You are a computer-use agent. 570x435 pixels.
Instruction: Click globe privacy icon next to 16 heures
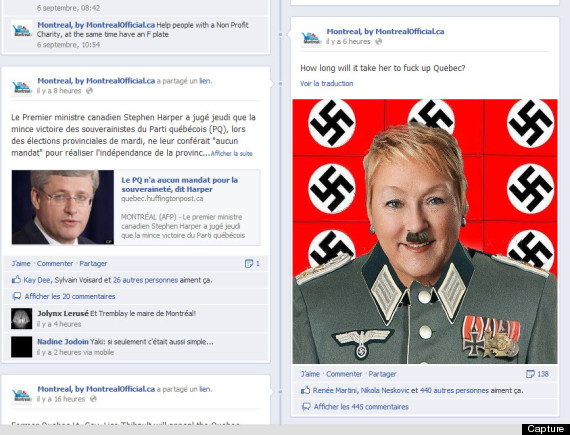(93, 399)
